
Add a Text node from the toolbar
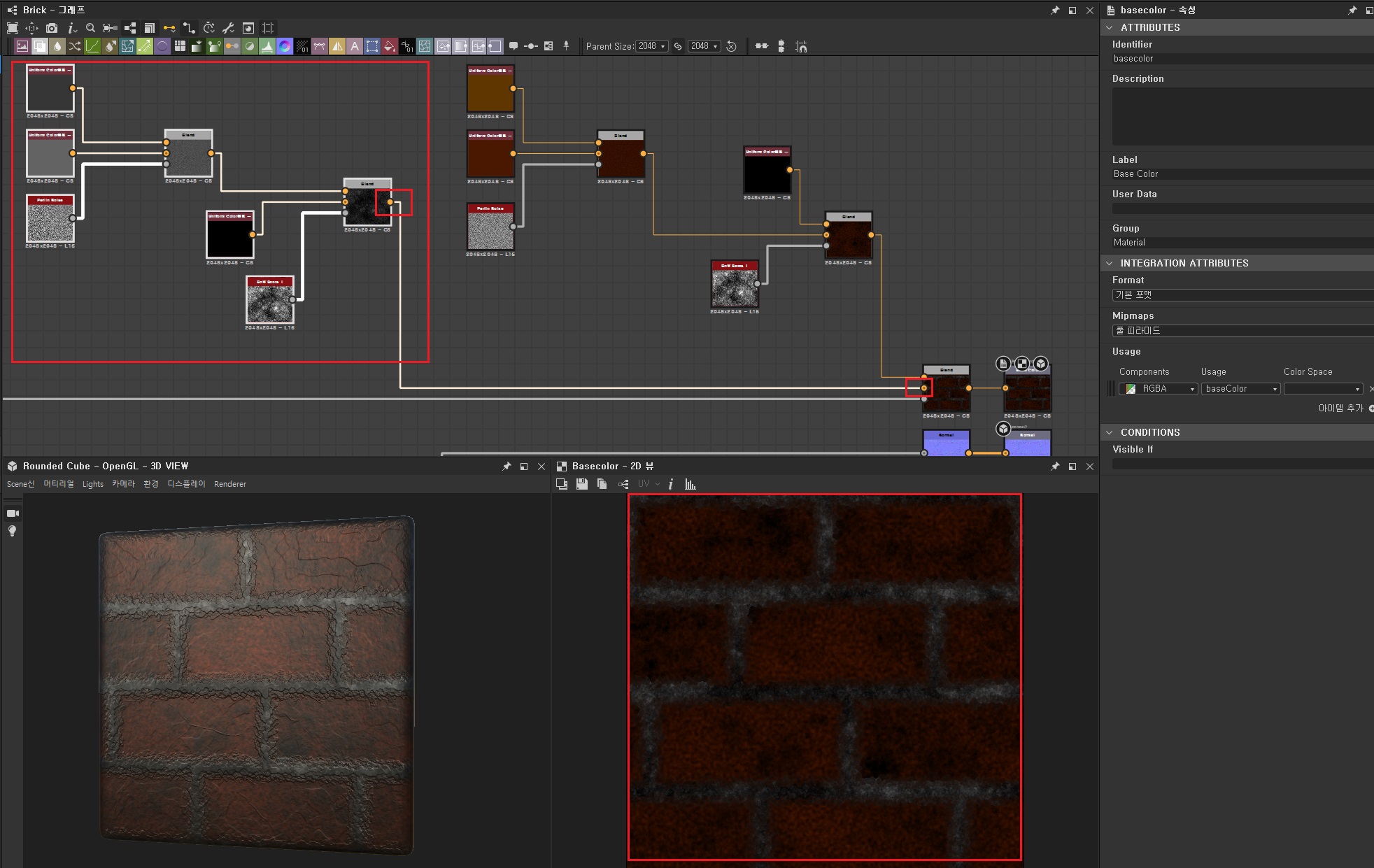pos(355,46)
